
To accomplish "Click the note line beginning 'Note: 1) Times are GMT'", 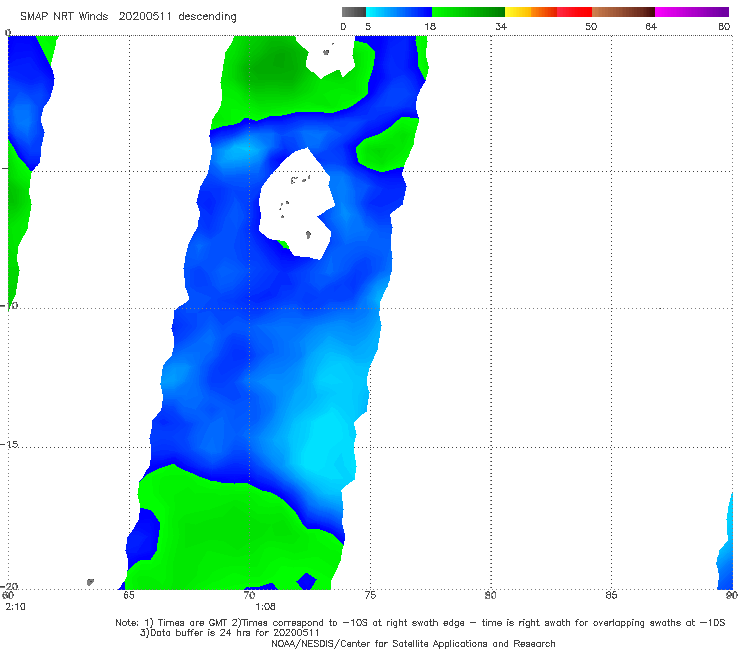I will (420, 623).
